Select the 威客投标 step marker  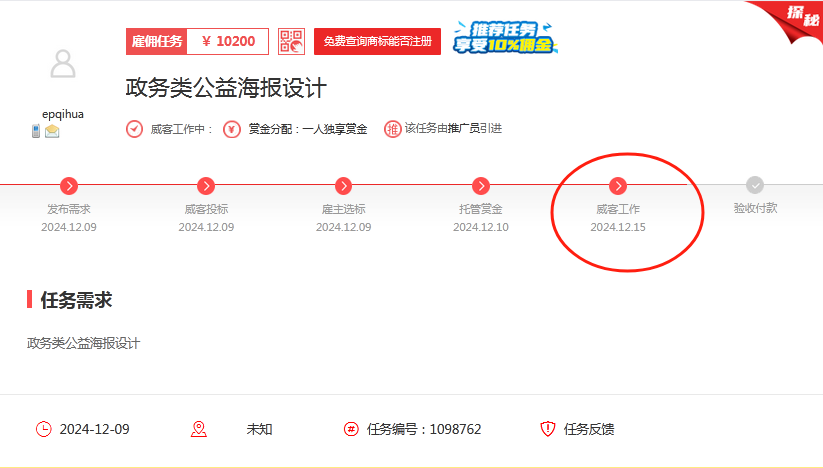tap(206, 185)
